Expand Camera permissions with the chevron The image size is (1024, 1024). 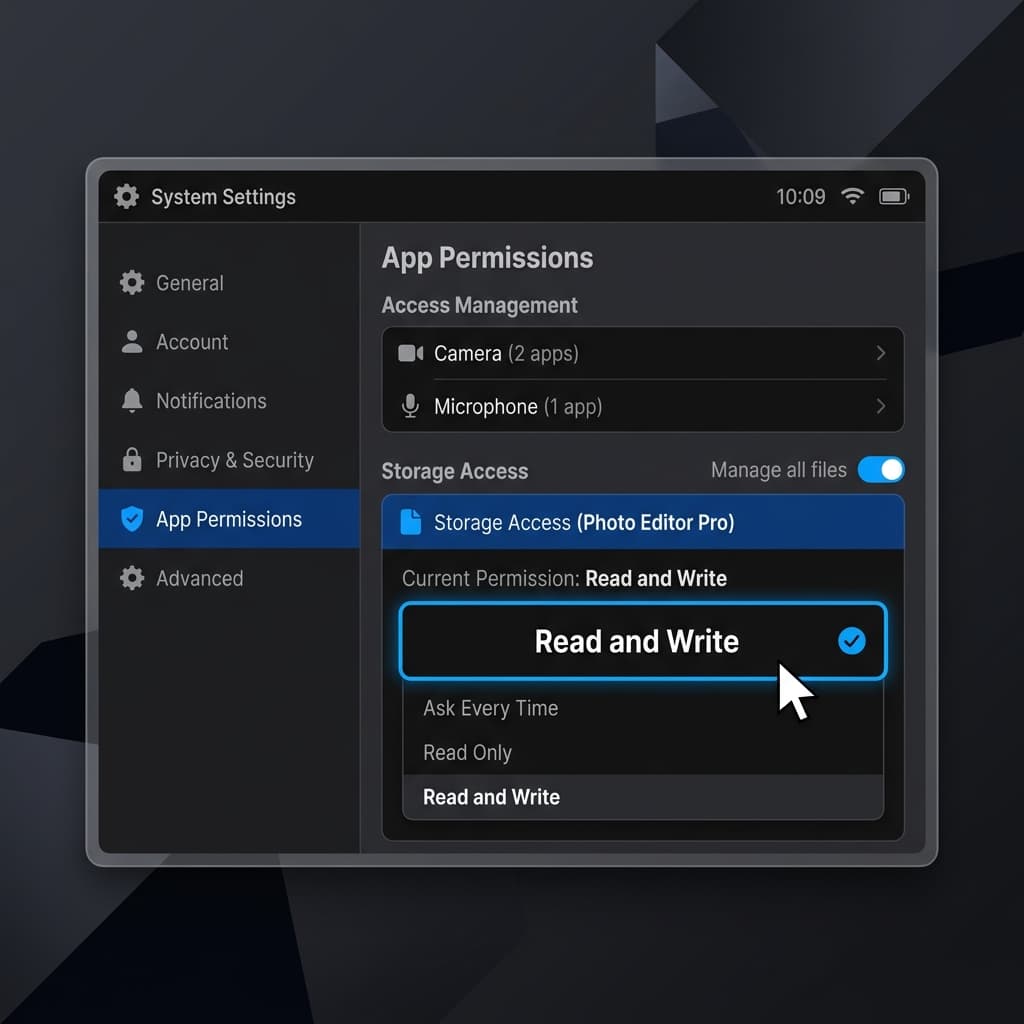[881, 353]
